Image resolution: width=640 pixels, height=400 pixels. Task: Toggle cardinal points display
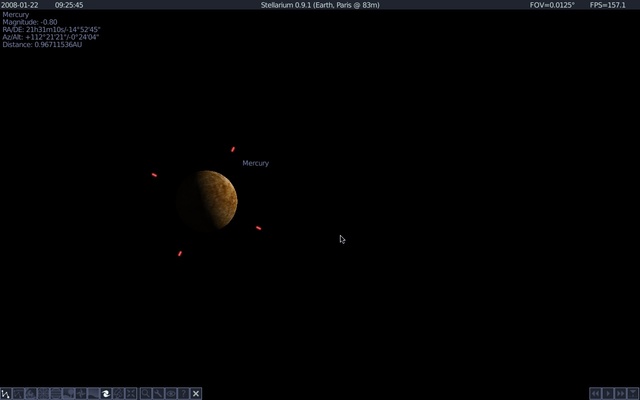coord(81,393)
